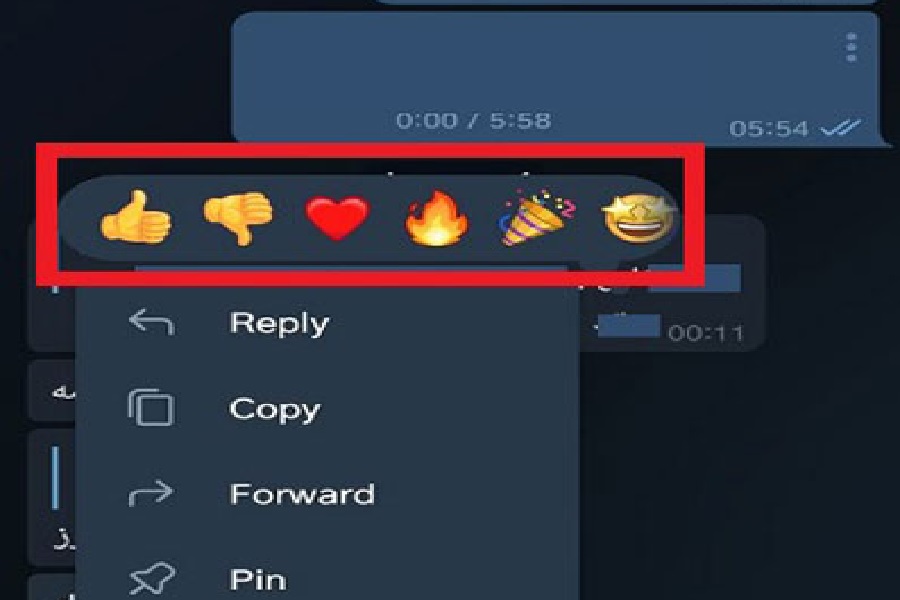React with the star-struck face emoji
The width and height of the screenshot is (900, 600).
tap(640, 217)
